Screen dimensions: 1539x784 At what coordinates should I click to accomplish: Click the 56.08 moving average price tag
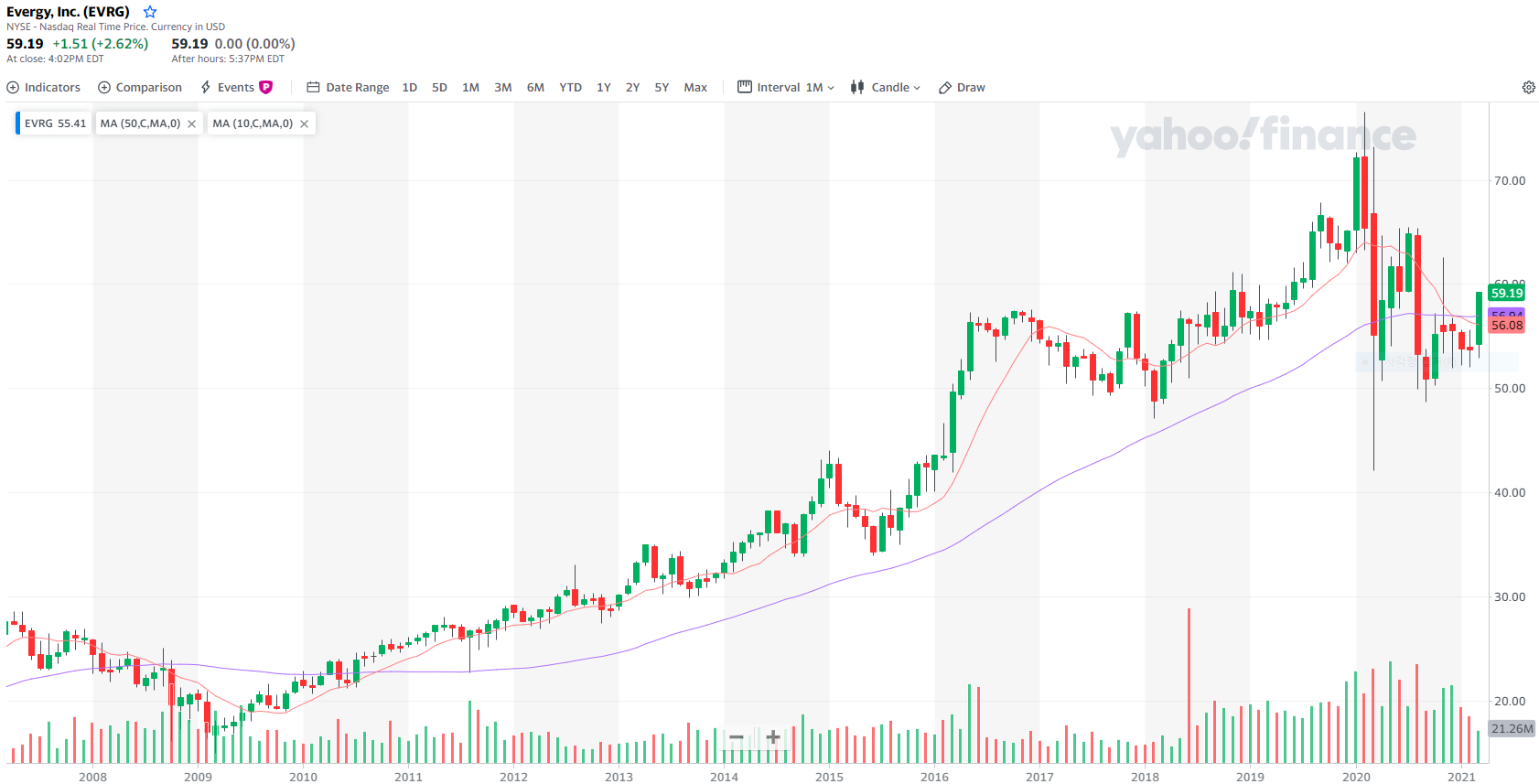[x=1506, y=325]
